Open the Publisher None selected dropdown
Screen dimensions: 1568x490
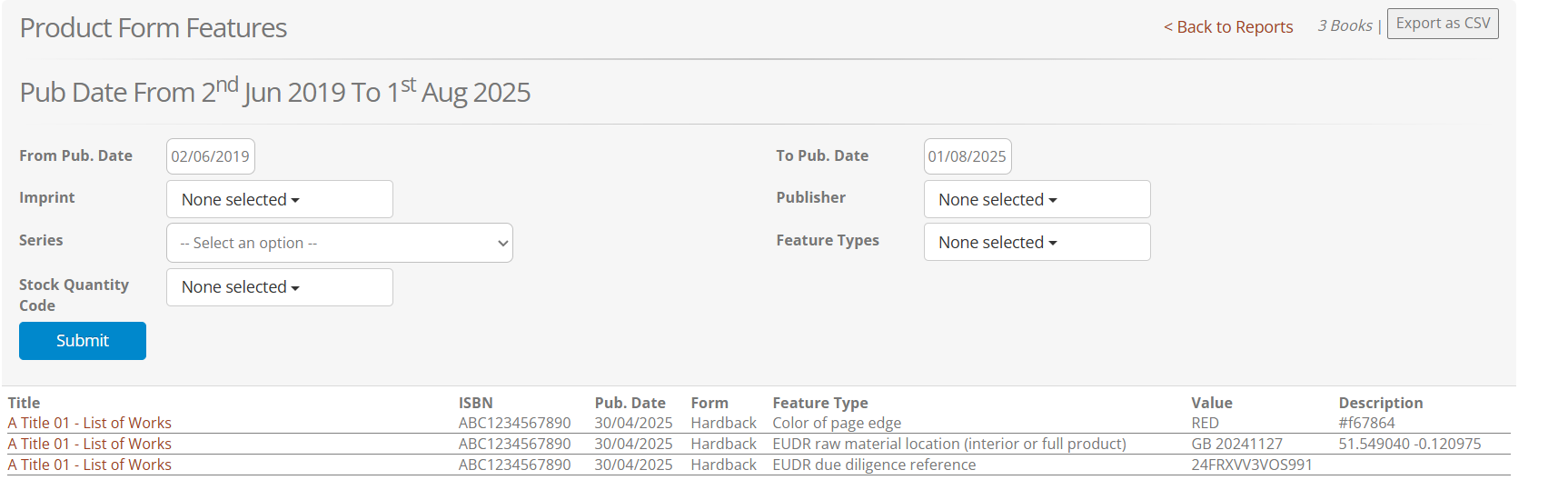(x=1037, y=199)
